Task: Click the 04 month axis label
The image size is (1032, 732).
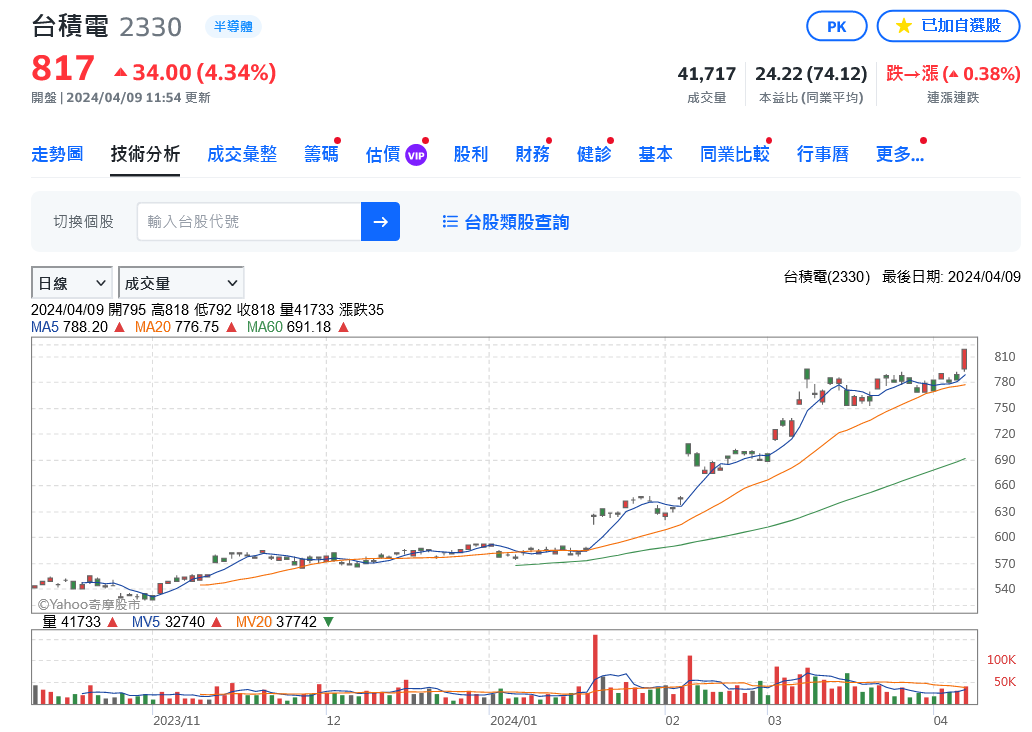Action: click(940, 721)
